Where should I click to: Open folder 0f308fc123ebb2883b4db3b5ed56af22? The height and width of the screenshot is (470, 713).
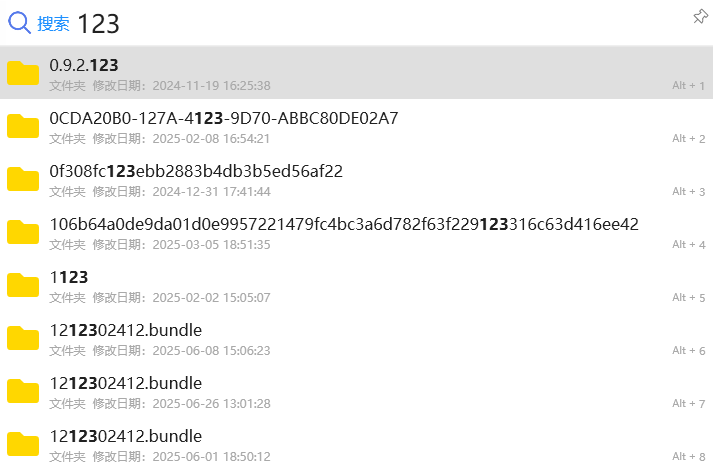[356, 179]
